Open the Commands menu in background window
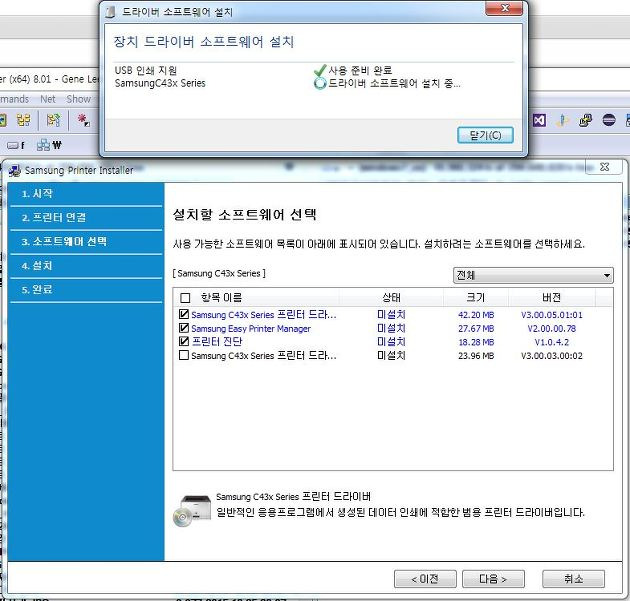This screenshot has width=630, height=601. coord(14,99)
